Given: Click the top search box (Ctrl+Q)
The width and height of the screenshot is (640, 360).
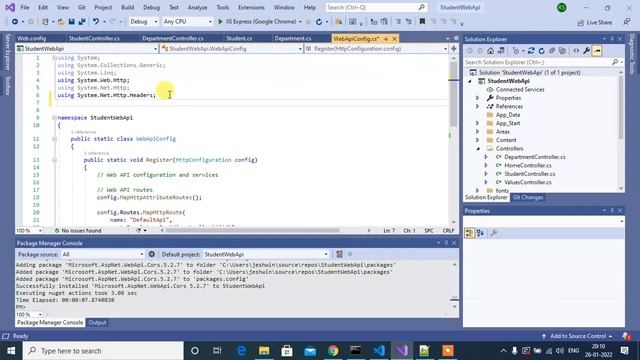Looking at the screenshot, I should click(x=376, y=7).
